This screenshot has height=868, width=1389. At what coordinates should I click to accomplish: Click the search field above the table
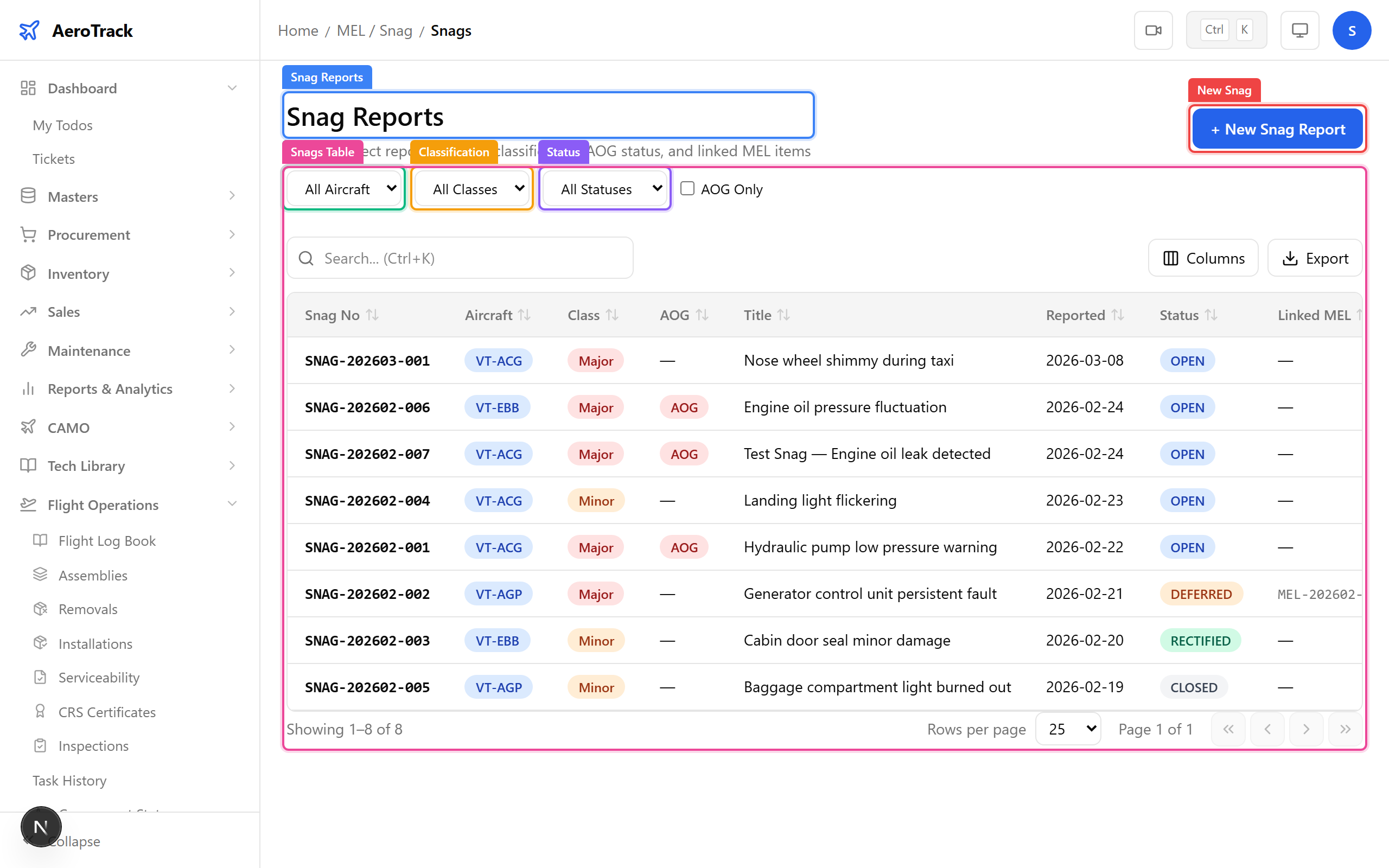tap(459, 258)
